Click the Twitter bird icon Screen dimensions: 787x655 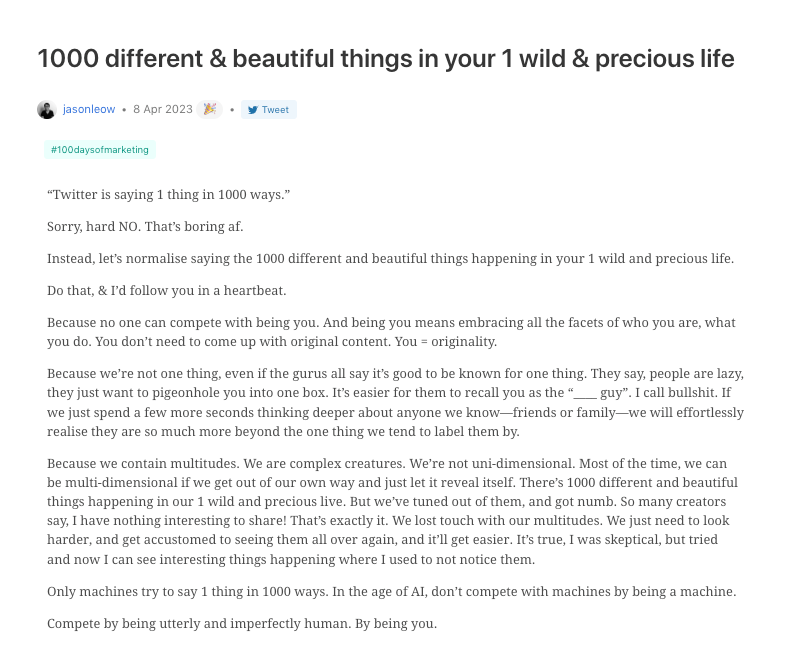click(253, 110)
